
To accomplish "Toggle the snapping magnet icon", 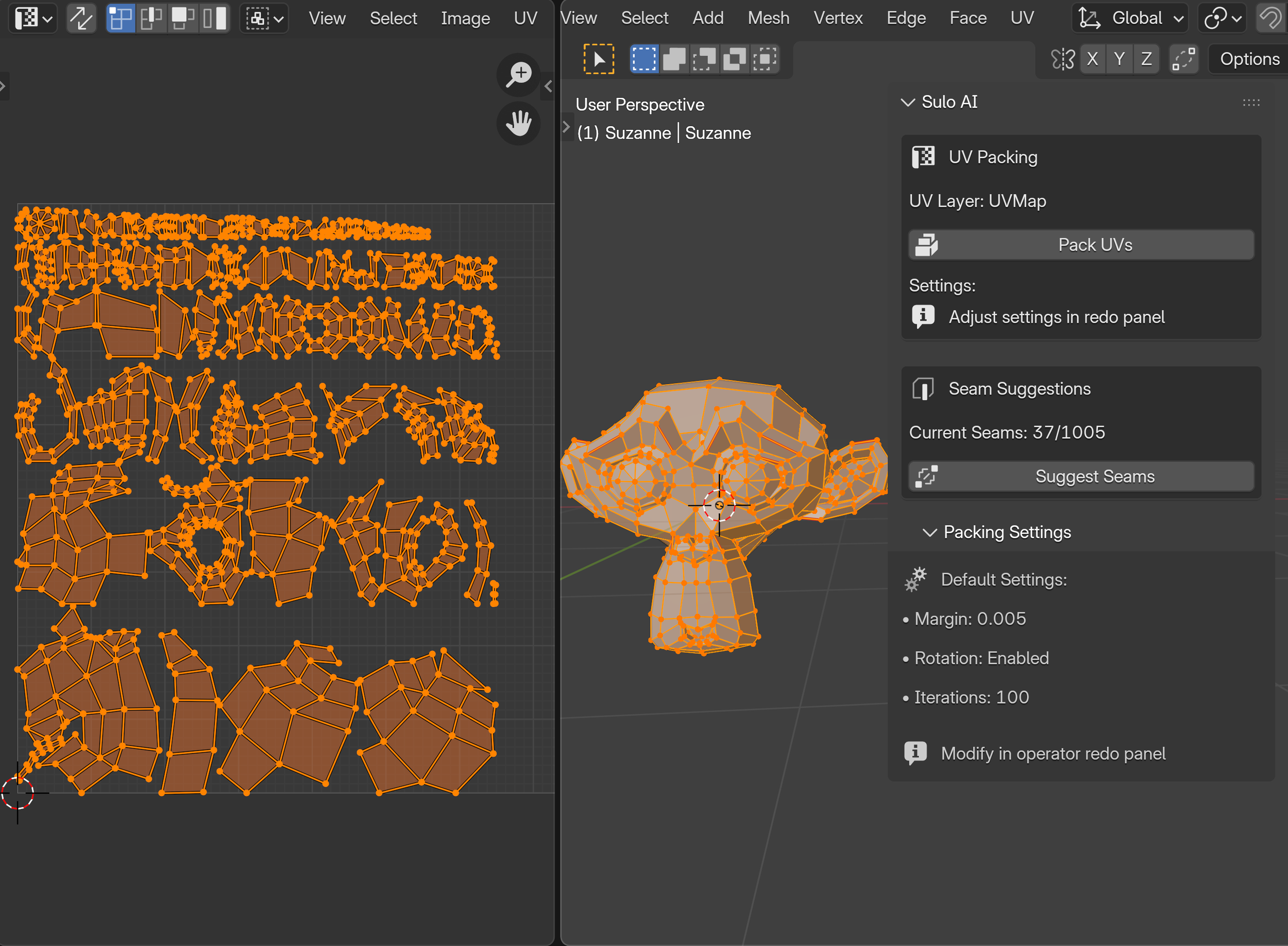I will 1270,19.
